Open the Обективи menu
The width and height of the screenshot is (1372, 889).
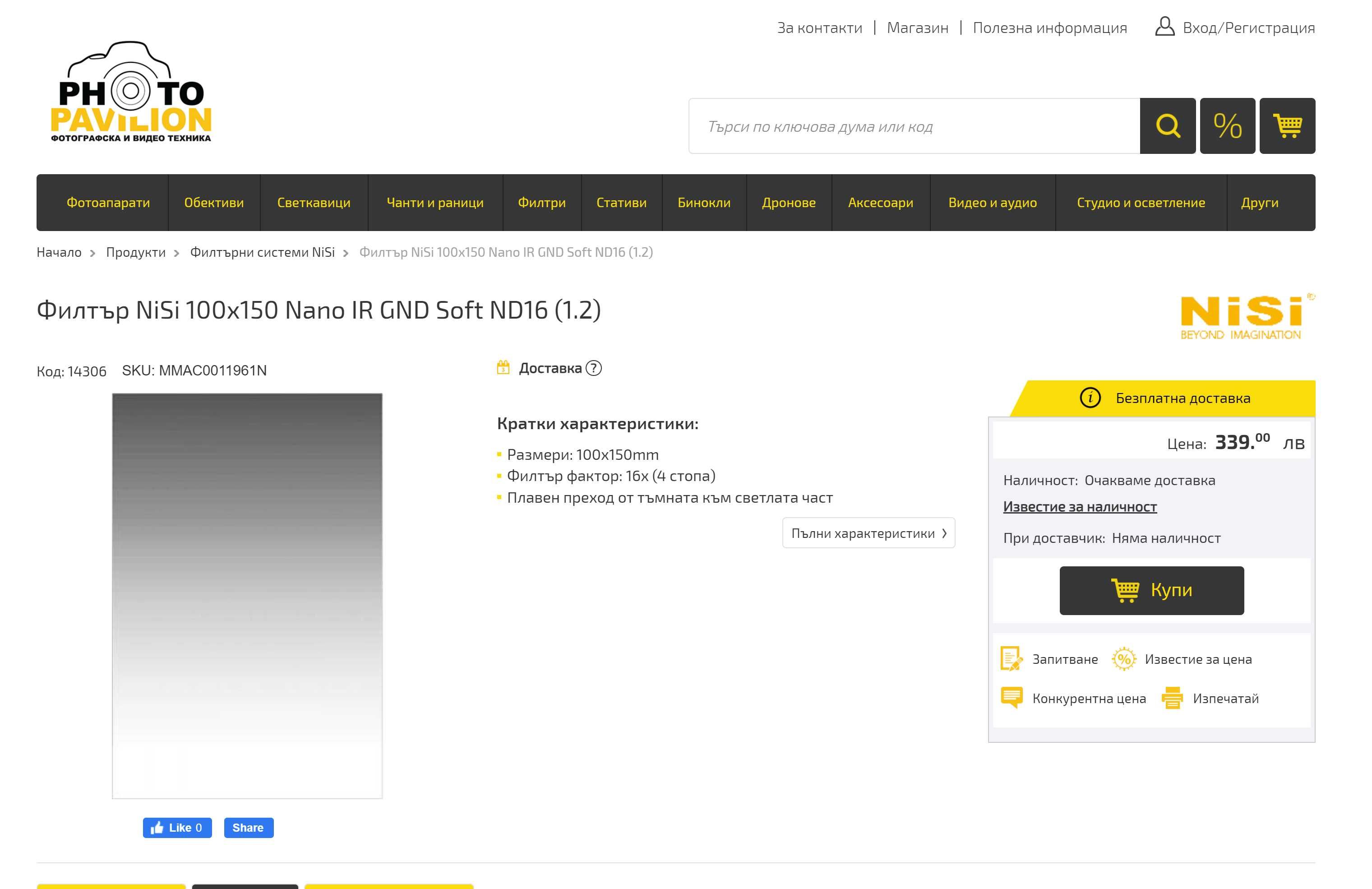pos(214,202)
